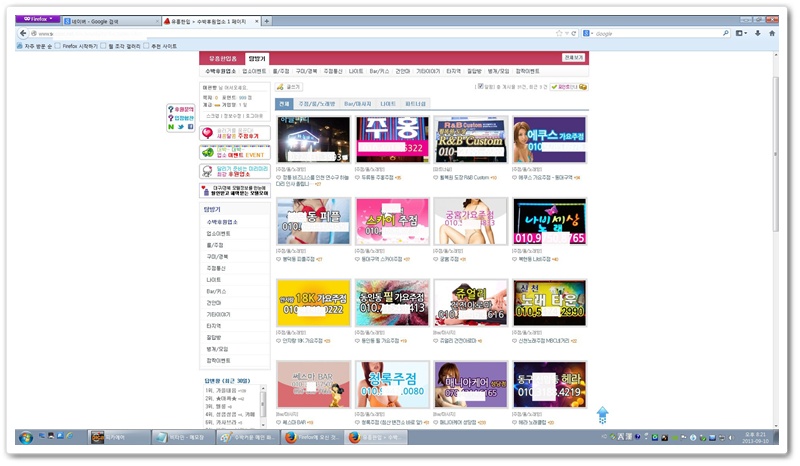Open the bookmarks menu dropdown button
800x466 pixels.
(741, 33)
